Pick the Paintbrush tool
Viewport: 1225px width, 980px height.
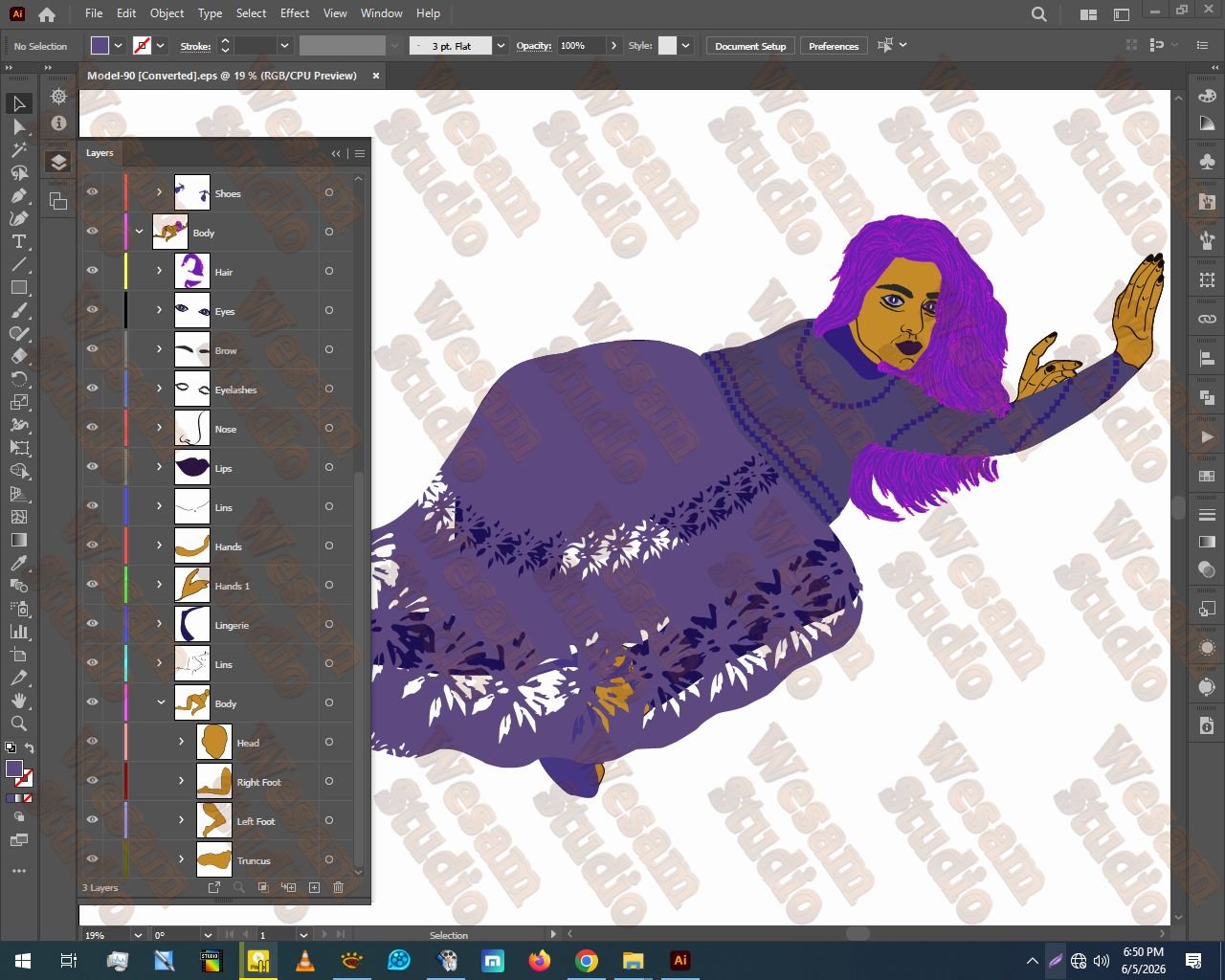click(x=18, y=310)
